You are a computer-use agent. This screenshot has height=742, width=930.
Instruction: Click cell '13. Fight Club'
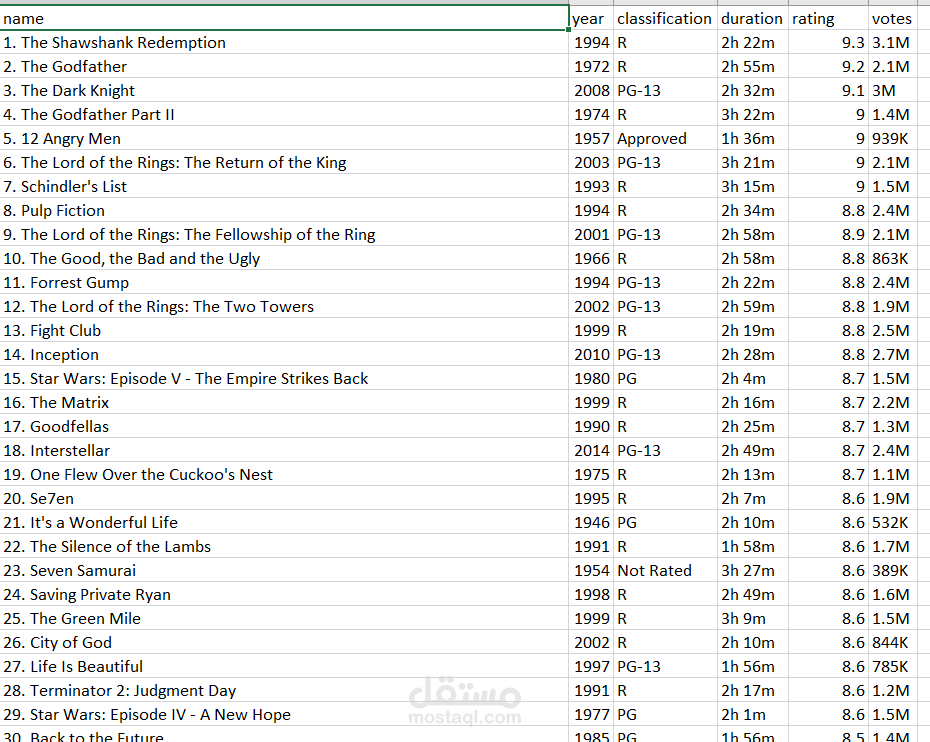(284, 331)
